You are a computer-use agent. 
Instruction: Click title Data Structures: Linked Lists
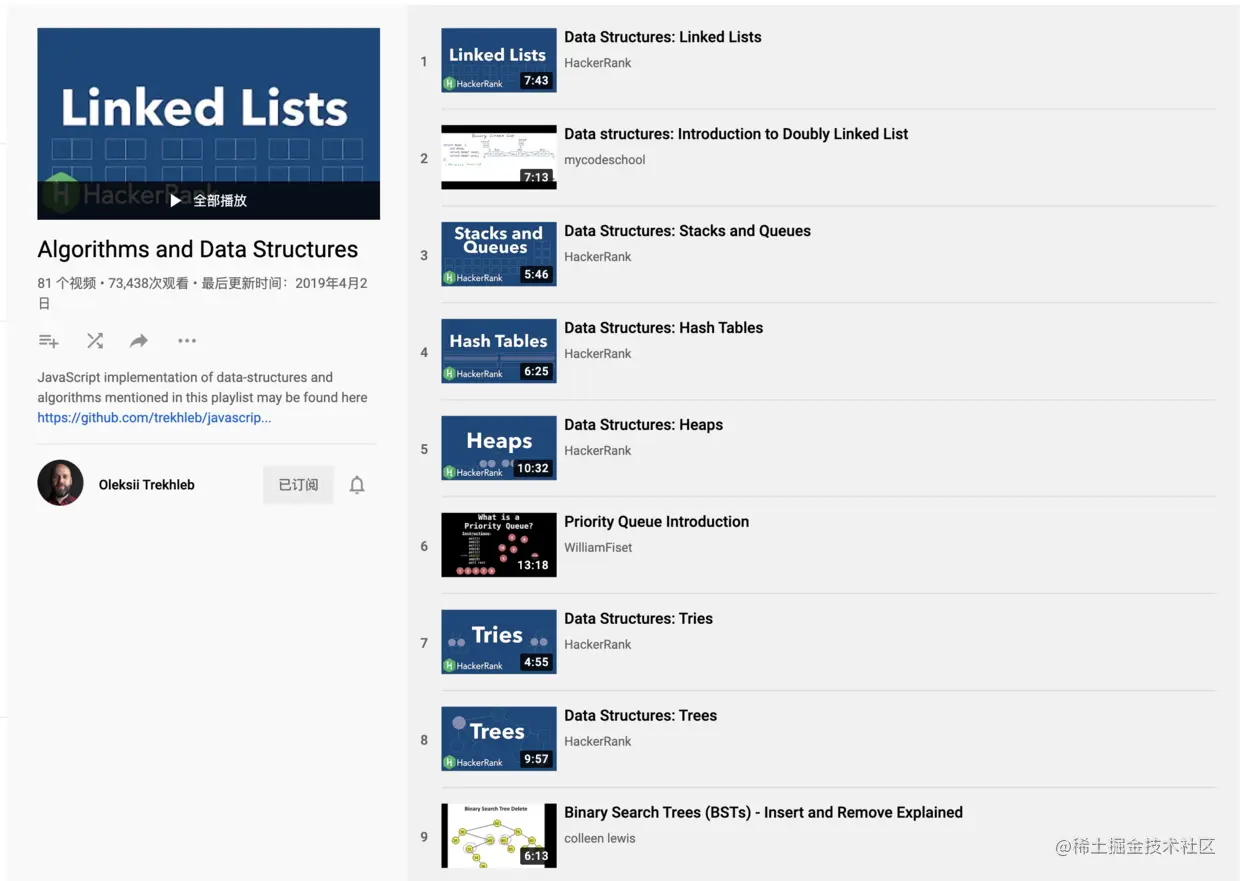pos(663,37)
